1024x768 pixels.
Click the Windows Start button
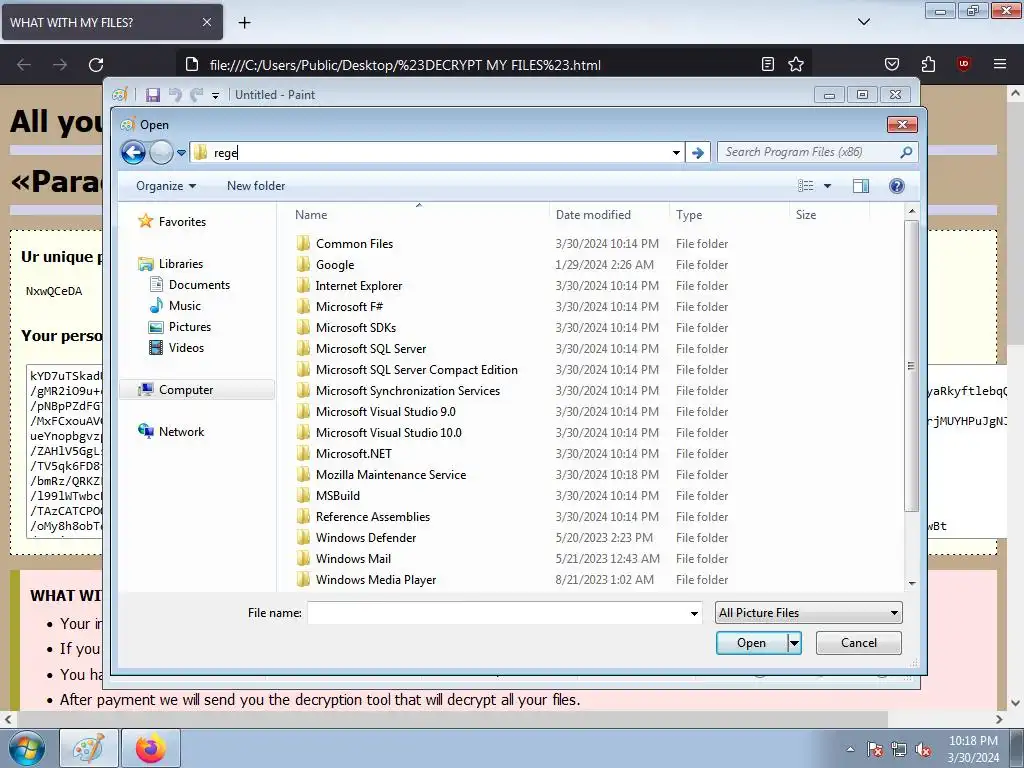[27, 748]
